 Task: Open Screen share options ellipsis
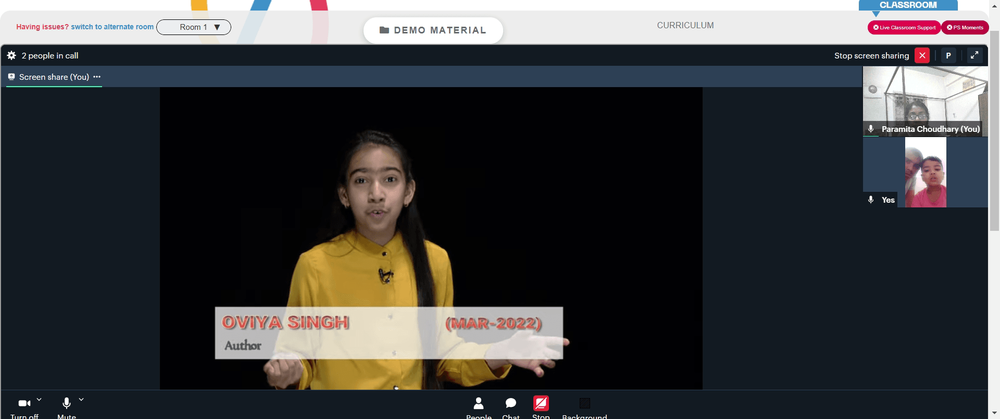(97, 77)
